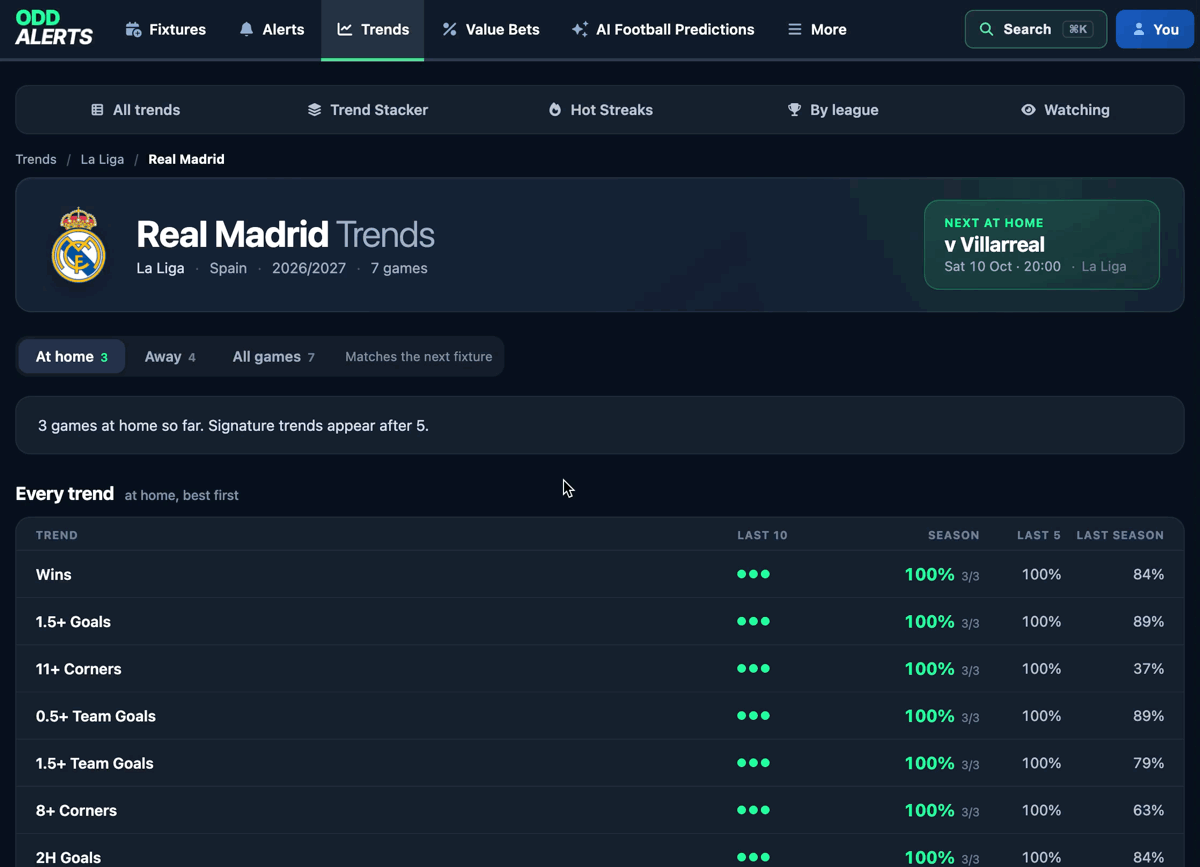Click the More hamburger menu icon
This screenshot has height=867, width=1200.
tap(795, 29)
